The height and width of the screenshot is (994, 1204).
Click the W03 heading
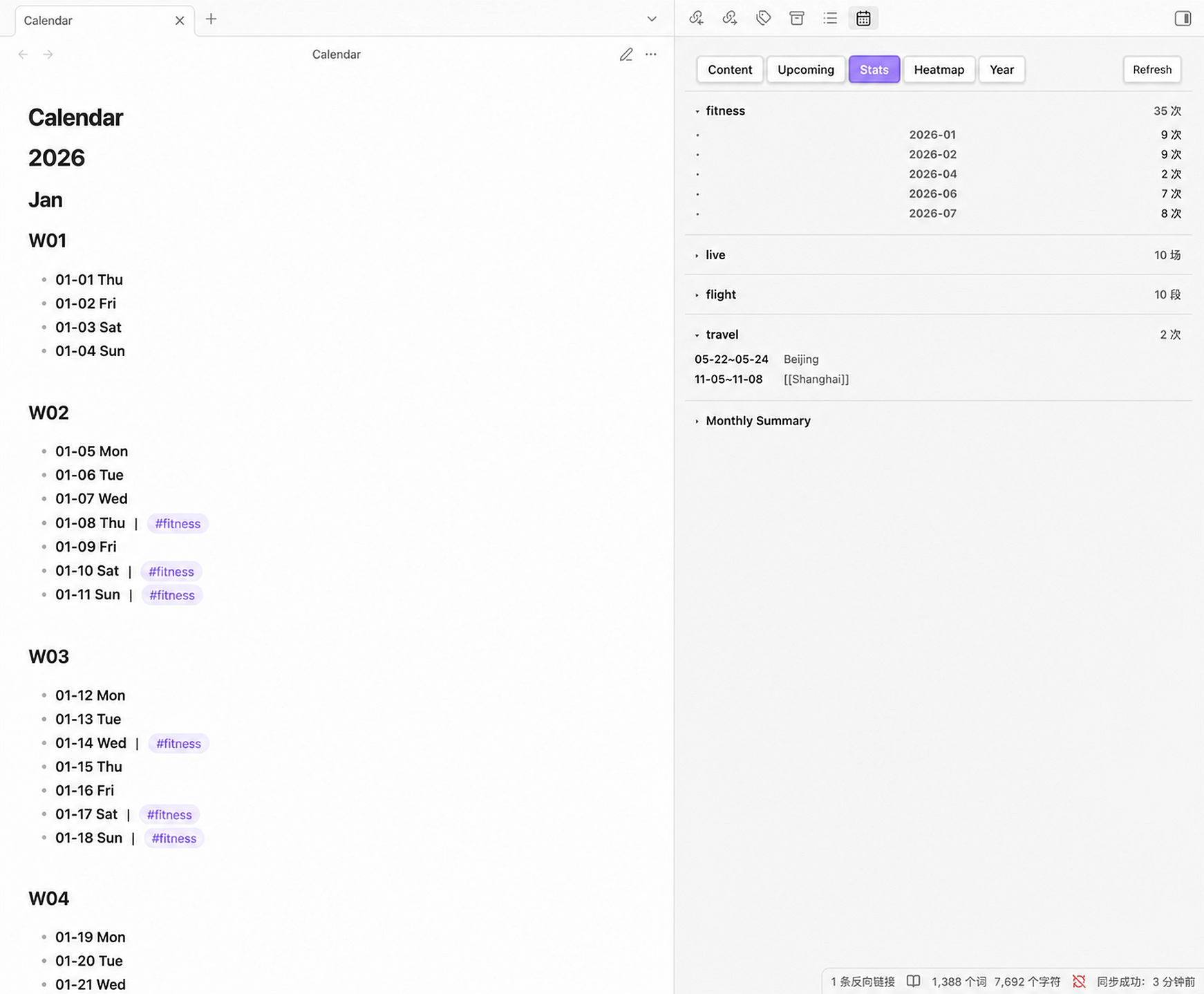pyautogui.click(x=49, y=657)
